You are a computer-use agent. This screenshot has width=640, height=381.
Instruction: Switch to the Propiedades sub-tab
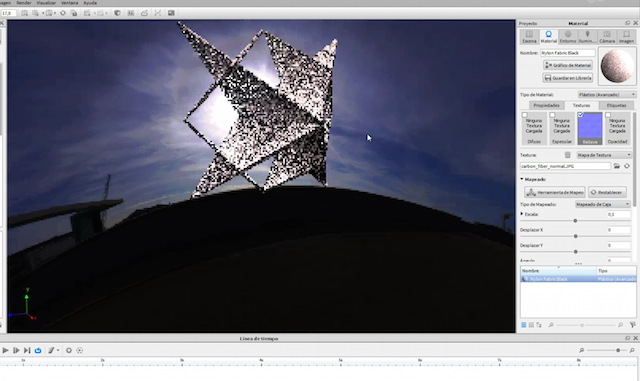(x=546, y=105)
